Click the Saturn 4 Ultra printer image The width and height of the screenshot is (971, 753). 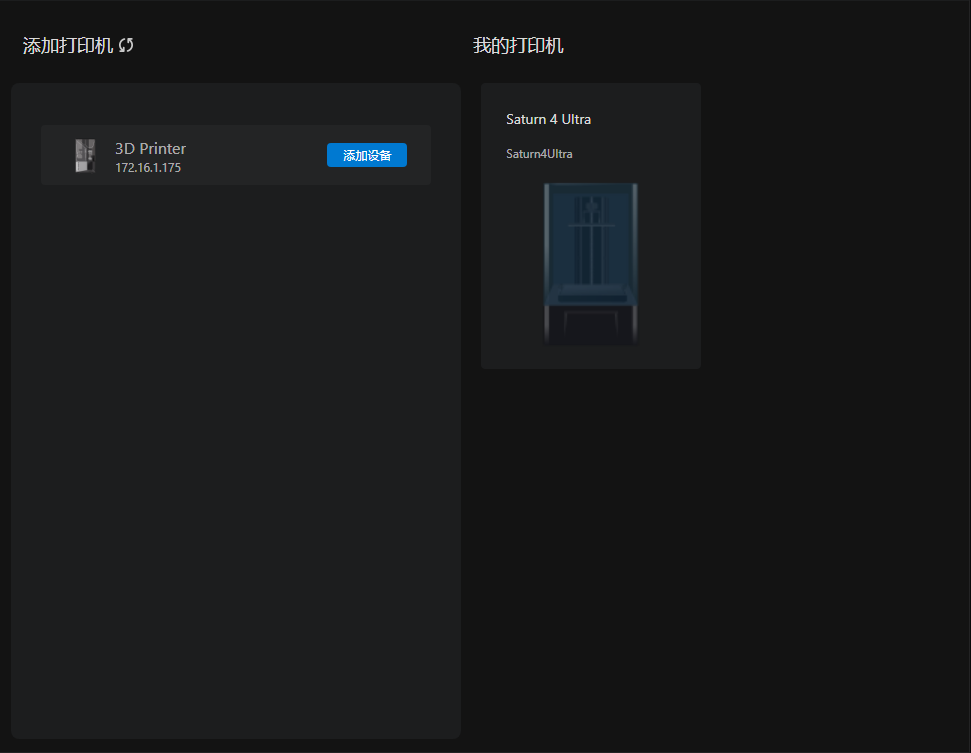(590, 263)
